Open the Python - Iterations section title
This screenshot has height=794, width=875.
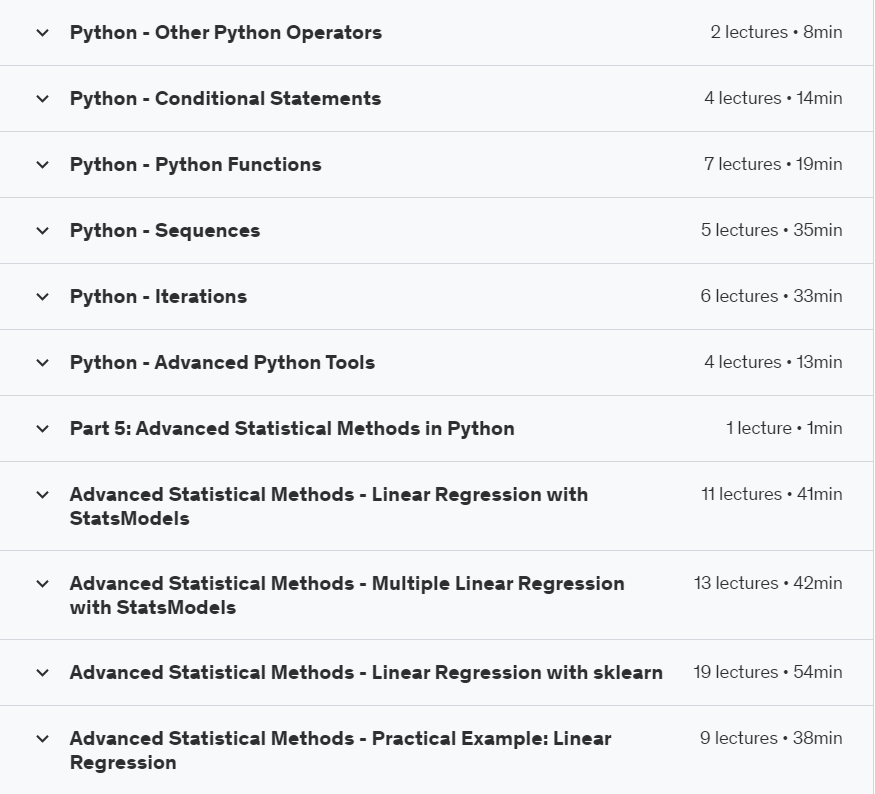point(158,297)
